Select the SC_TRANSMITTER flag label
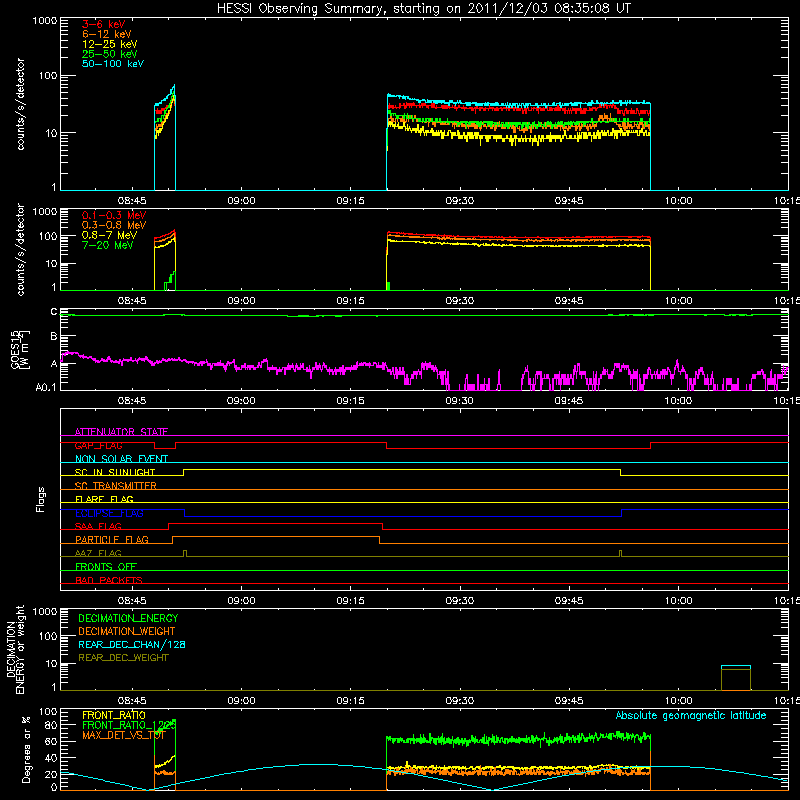The image size is (800, 800). 116,486
